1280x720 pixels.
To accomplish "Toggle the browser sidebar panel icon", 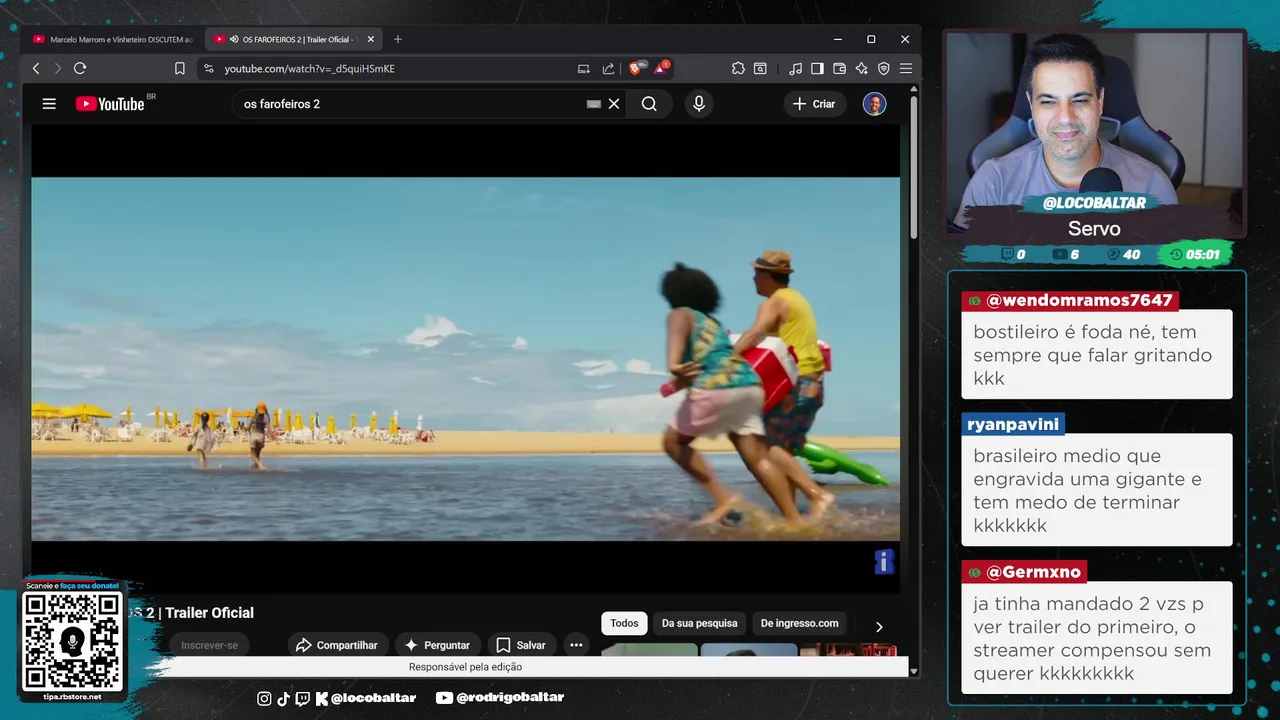I will coord(817,68).
